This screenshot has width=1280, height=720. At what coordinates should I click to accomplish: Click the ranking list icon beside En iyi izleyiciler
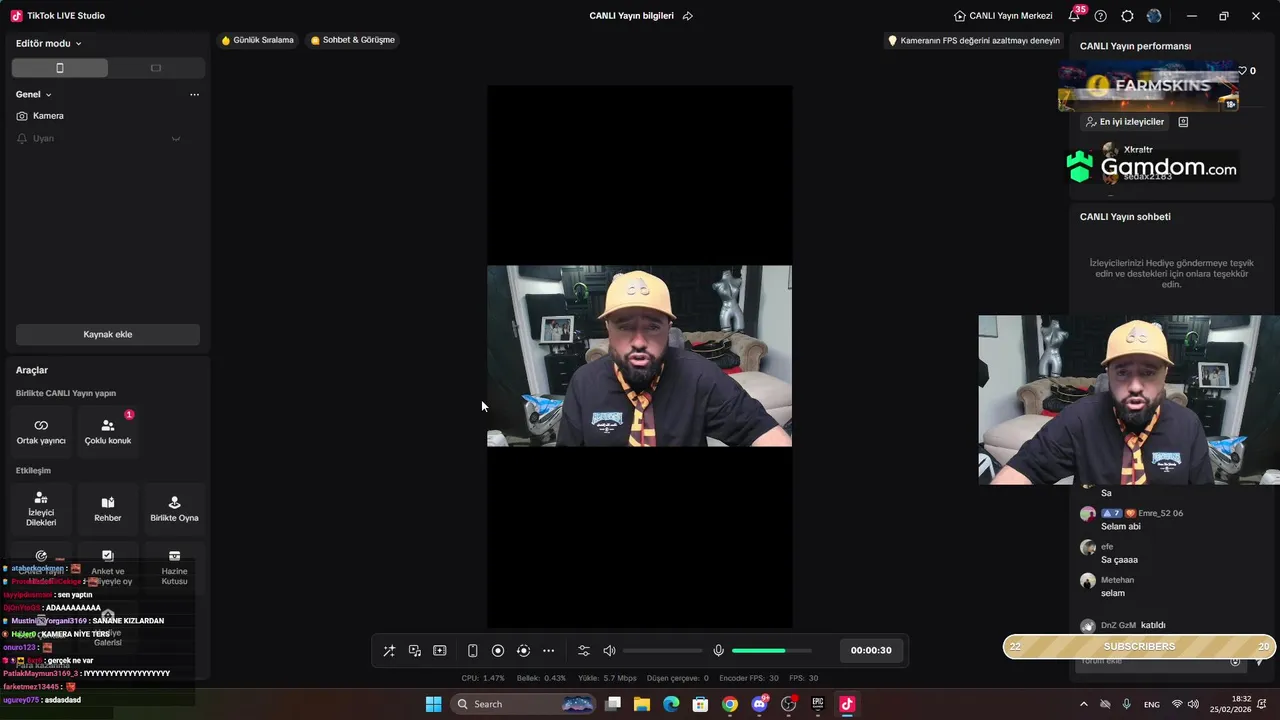pyautogui.click(x=1183, y=122)
